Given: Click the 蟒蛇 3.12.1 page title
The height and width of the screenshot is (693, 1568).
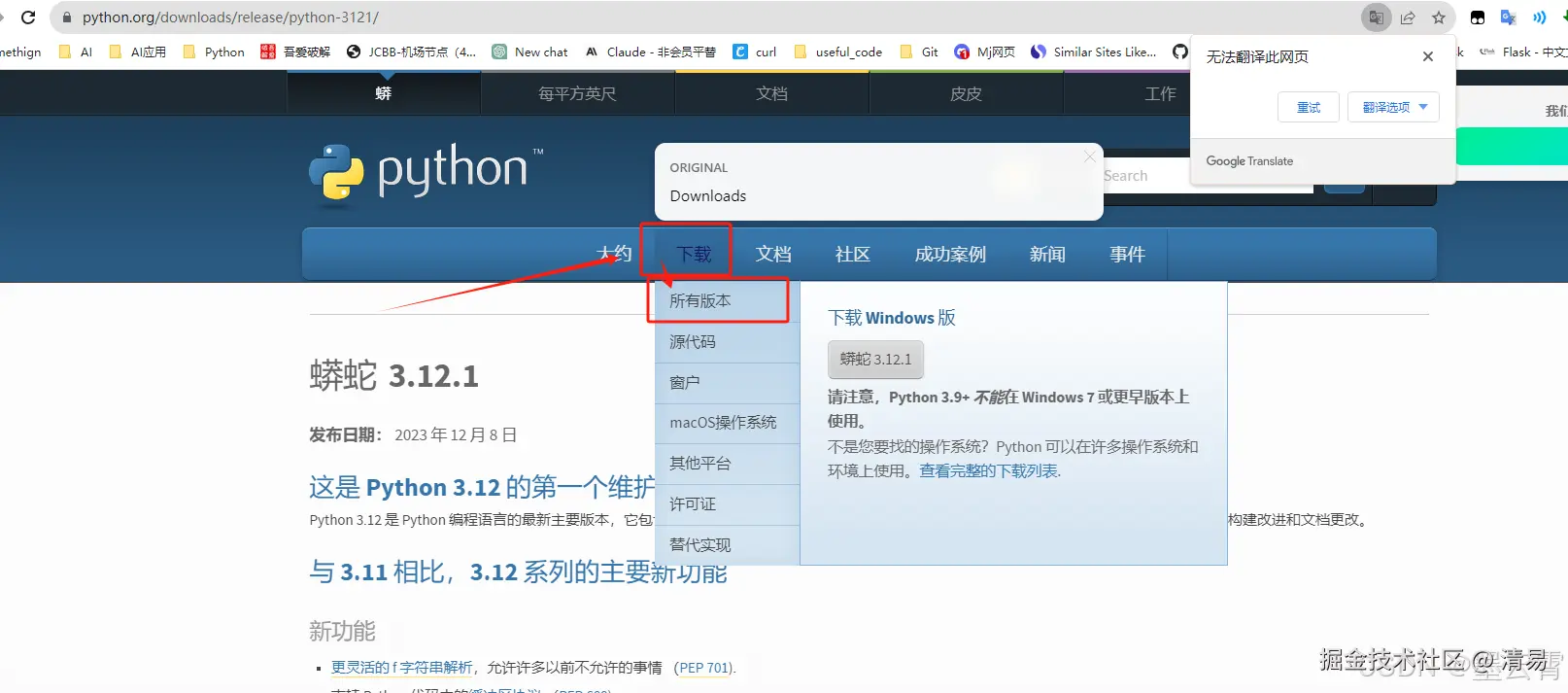Looking at the screenshot, I should pos(394,376).
